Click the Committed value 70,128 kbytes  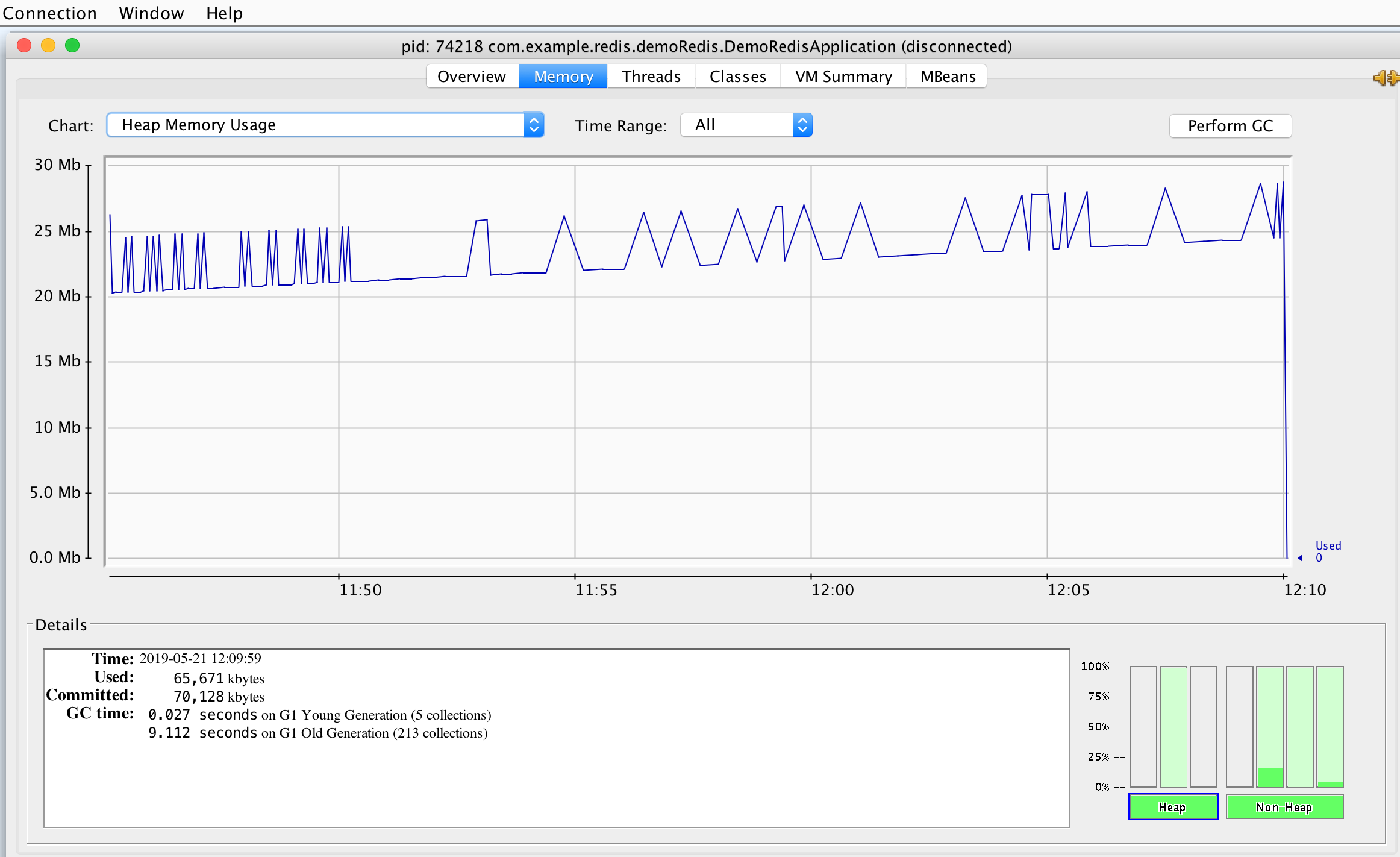[219, 697]
